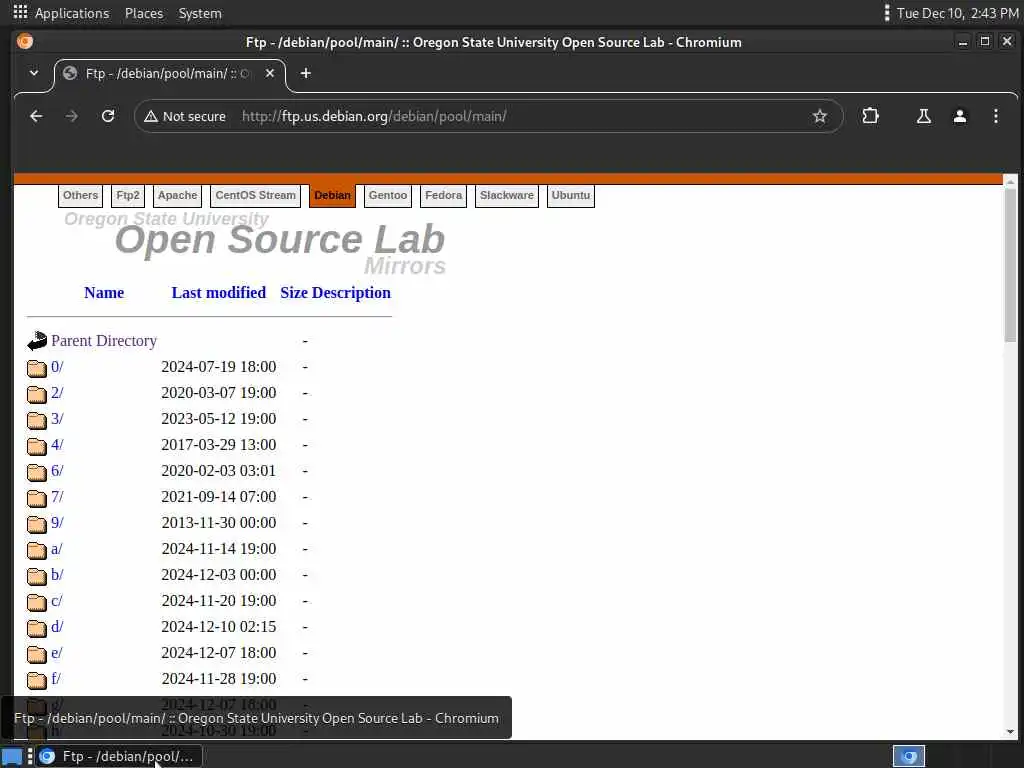
Task: Click the folder icon for b/
Action: [x=37, y=576]
